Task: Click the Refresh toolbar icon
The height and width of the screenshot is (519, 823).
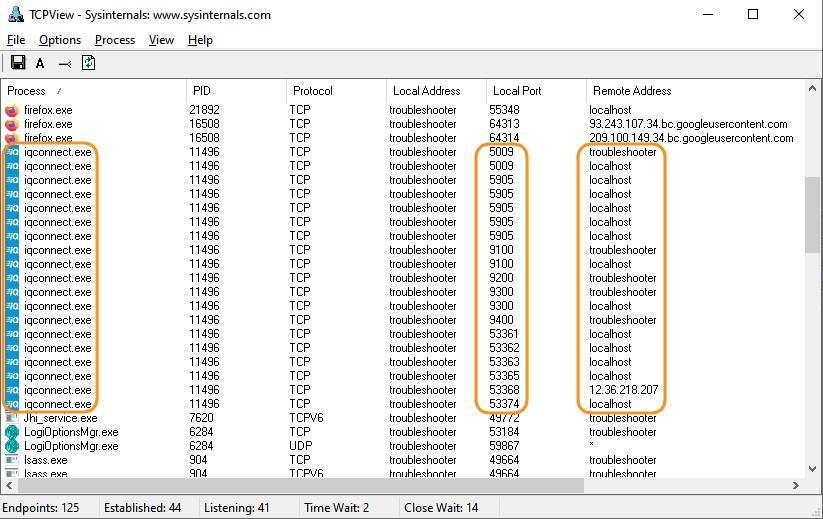Action: [x=88, y=63]
